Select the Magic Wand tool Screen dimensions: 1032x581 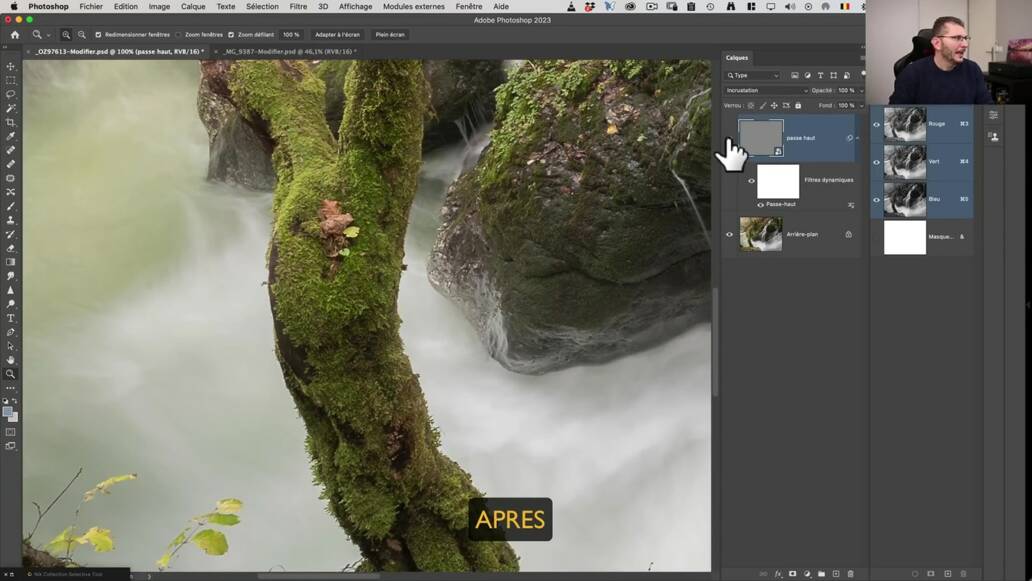[11, 108]
